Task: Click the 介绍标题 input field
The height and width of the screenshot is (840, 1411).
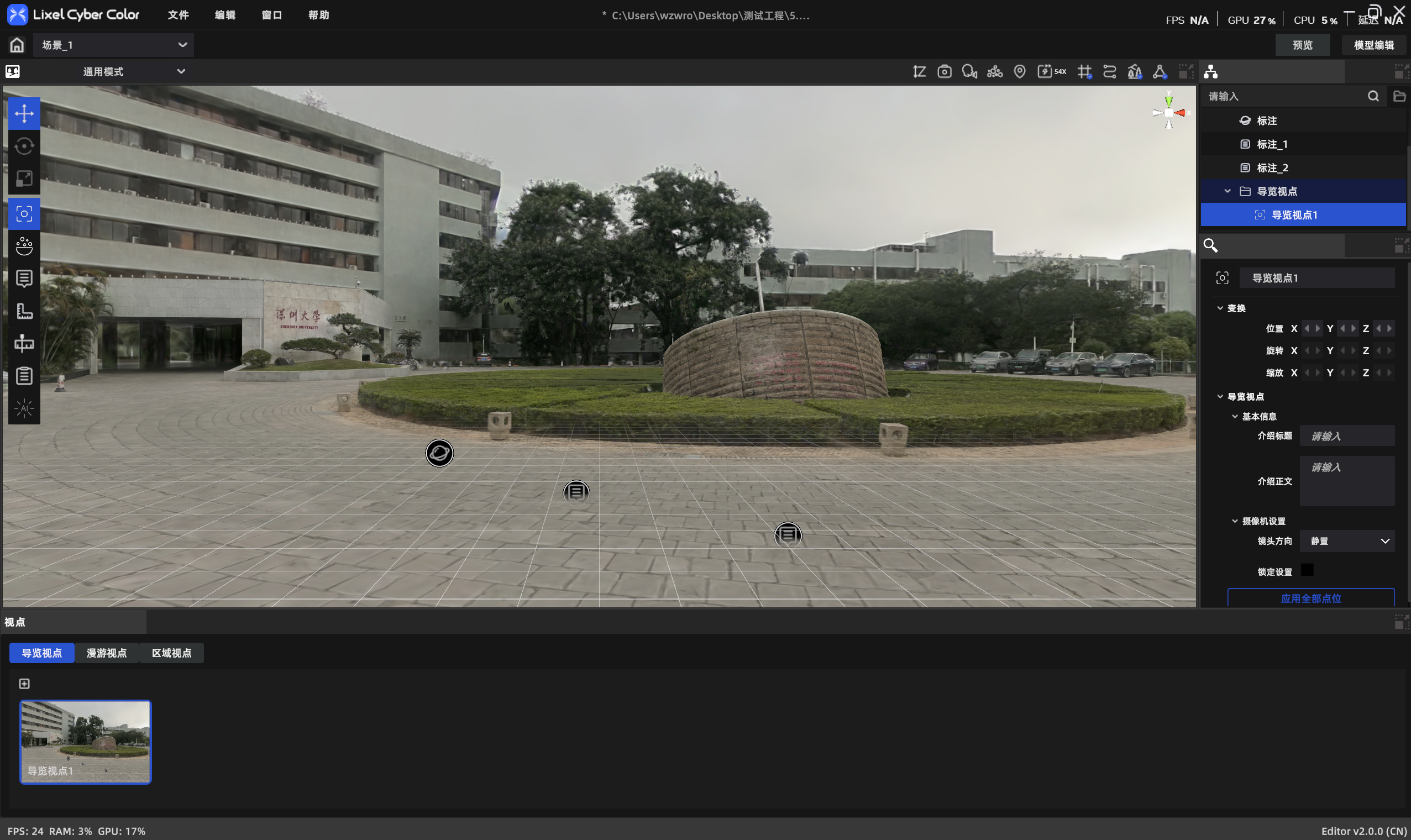Action: tap(1347, 436)
